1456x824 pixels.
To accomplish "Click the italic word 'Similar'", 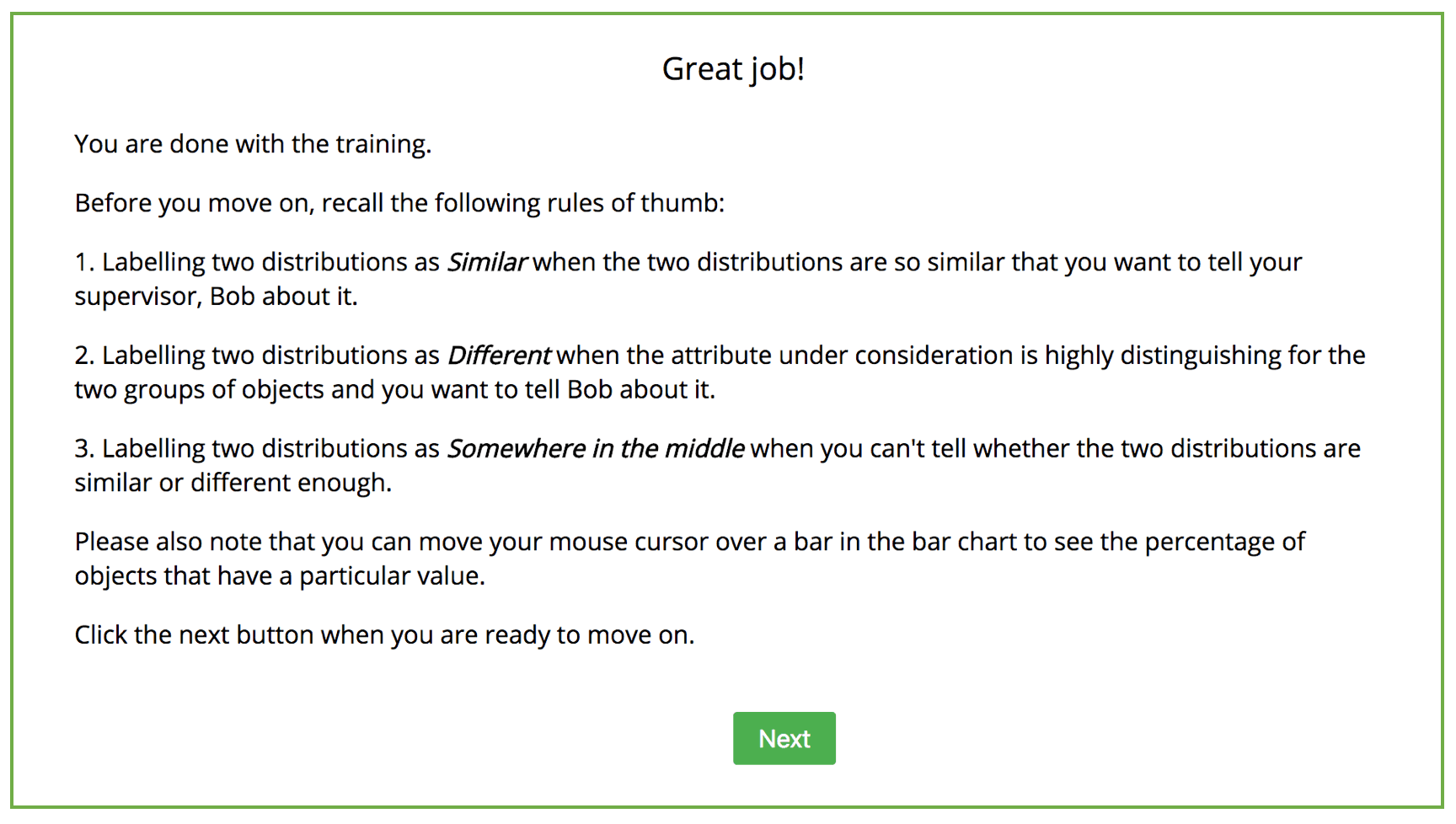I will pyautogui.click(x=486, y=262).
